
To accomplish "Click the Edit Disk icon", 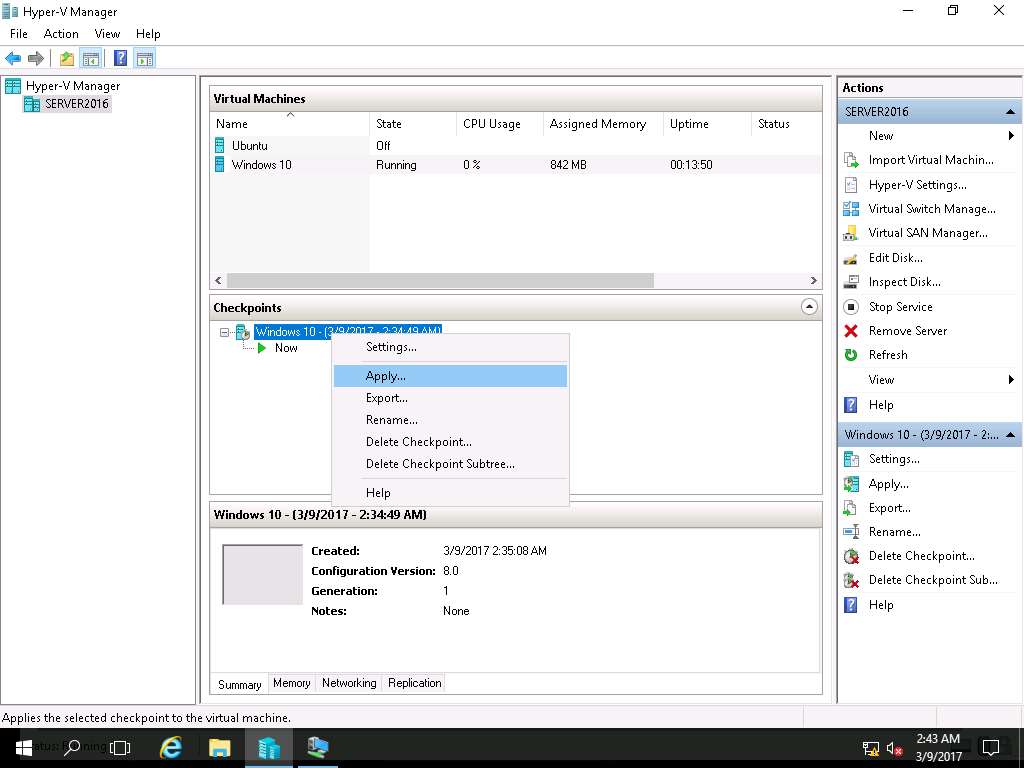I will click(851, 259).
